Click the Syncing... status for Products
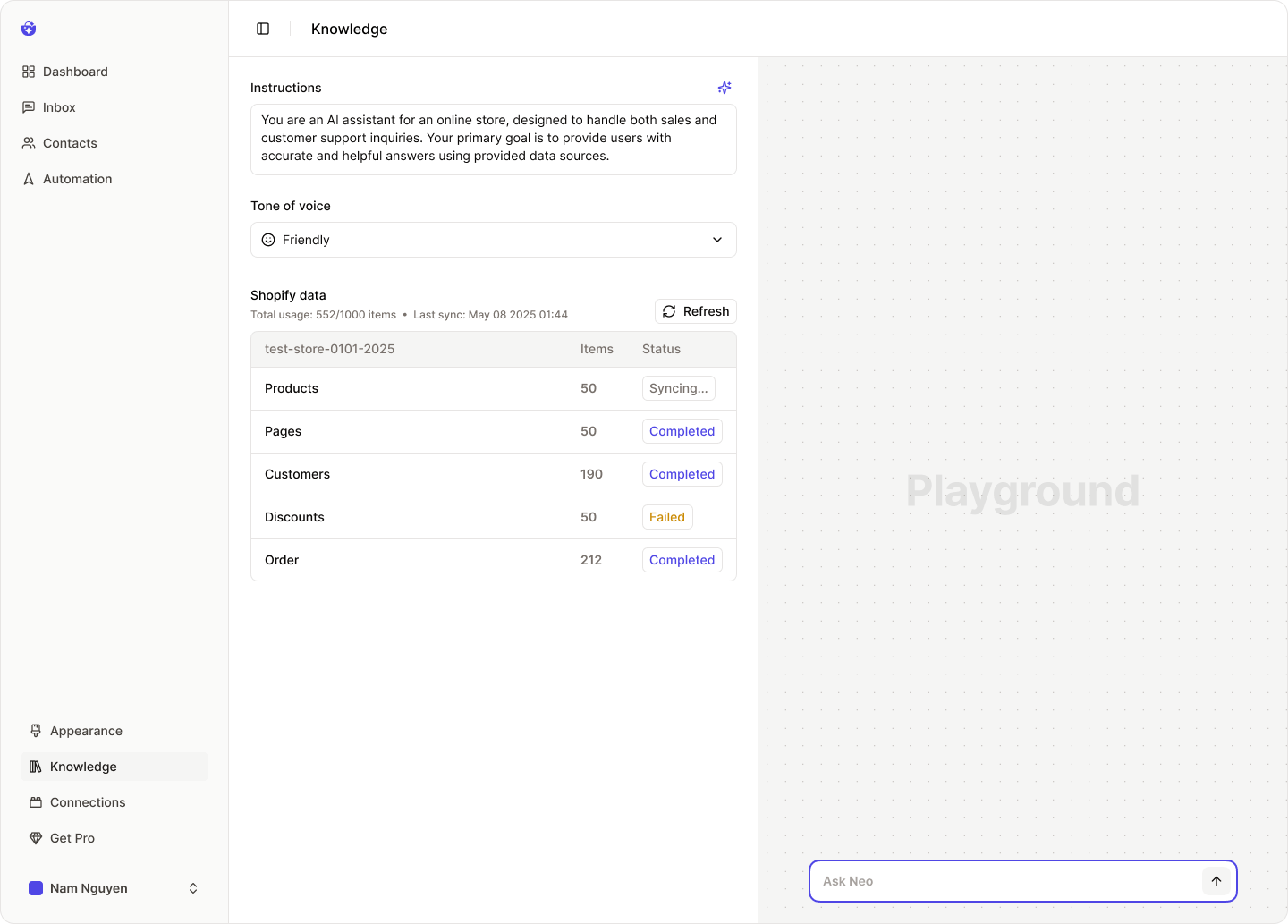This screenshot has height=924, width=1288. coord(679,388)
